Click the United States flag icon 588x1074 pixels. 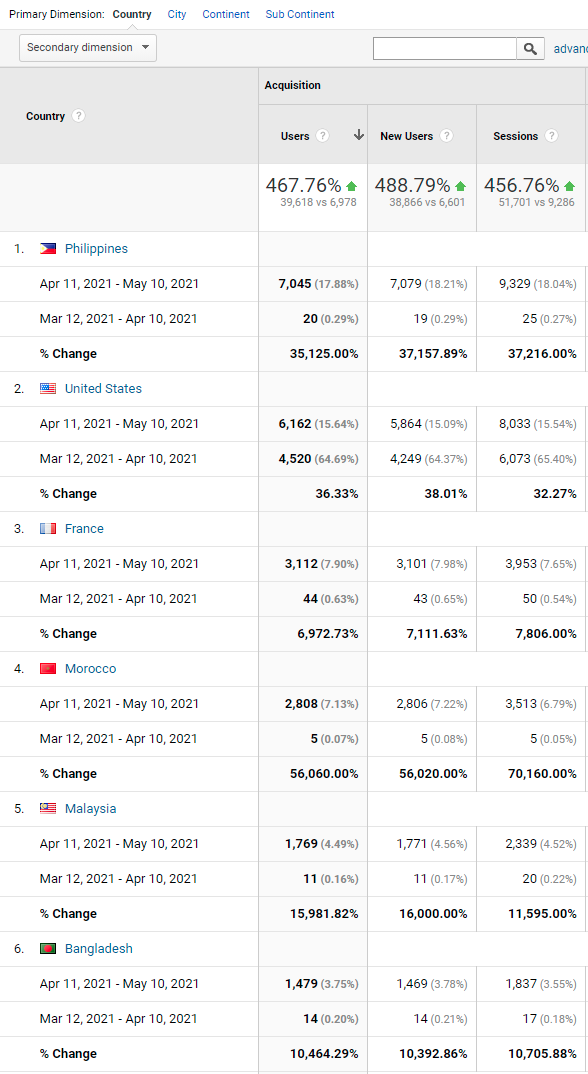point(45,389)
